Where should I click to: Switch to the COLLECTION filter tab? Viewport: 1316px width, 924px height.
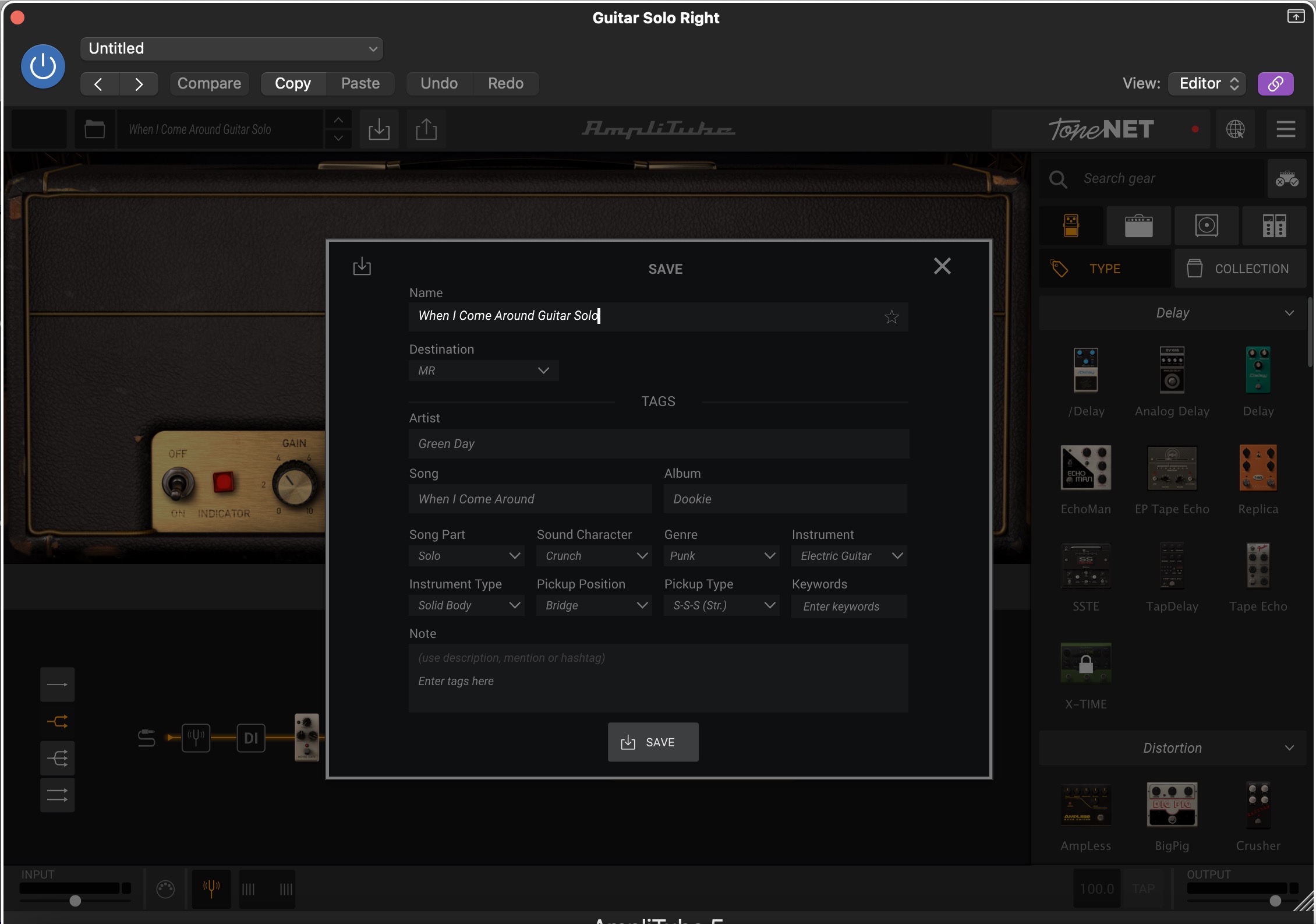click(1240, 269)
